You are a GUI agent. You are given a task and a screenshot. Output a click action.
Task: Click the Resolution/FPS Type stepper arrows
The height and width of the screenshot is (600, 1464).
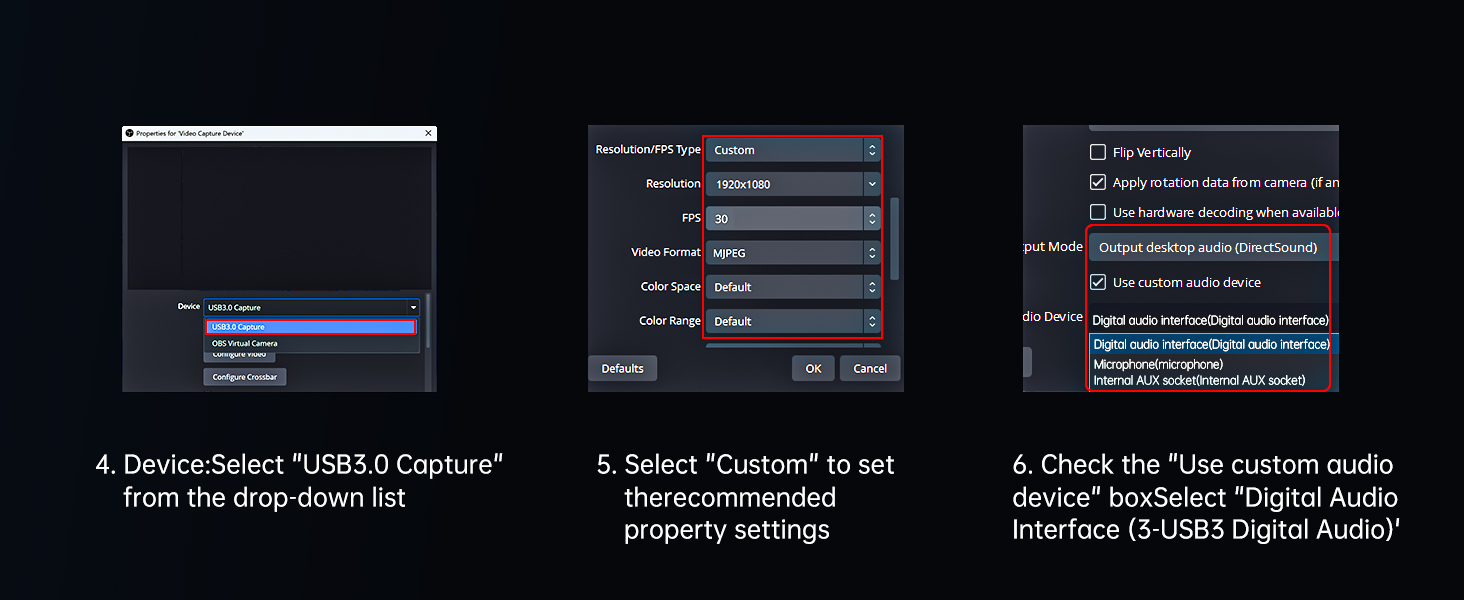[x=872, y=149]
